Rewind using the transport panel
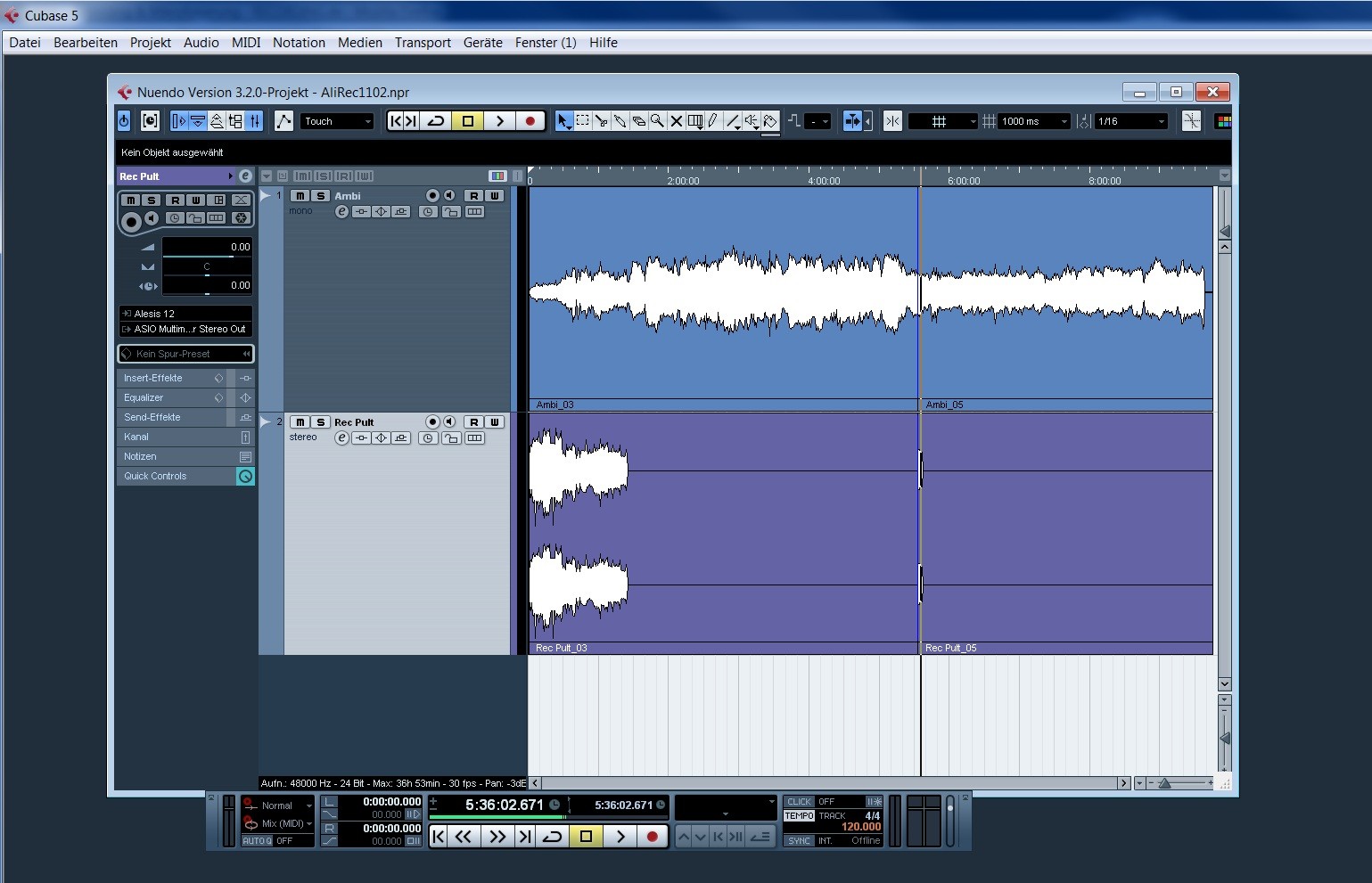The width and height of the screenshot is (1372, 883). [464, 836]
